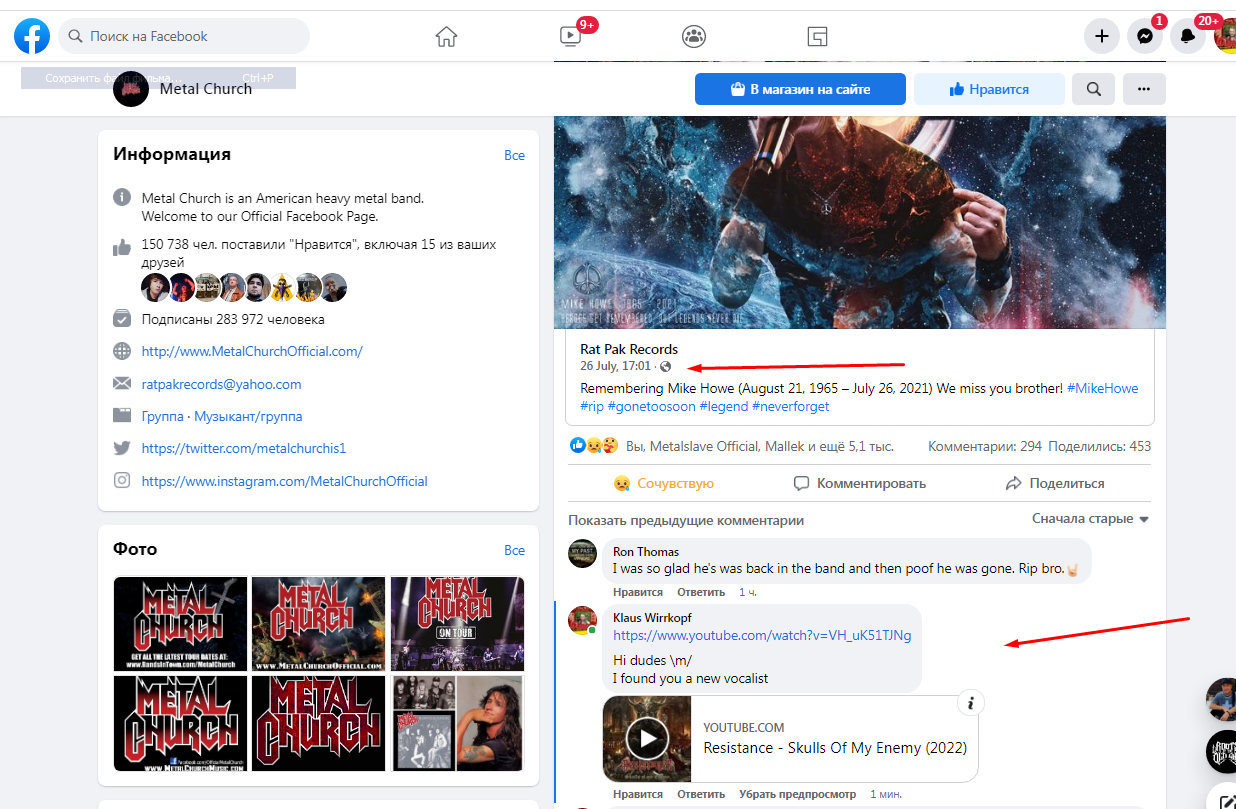
Task: Open the MetalChurchOfficial.com website link
Action: pos(252,351)
